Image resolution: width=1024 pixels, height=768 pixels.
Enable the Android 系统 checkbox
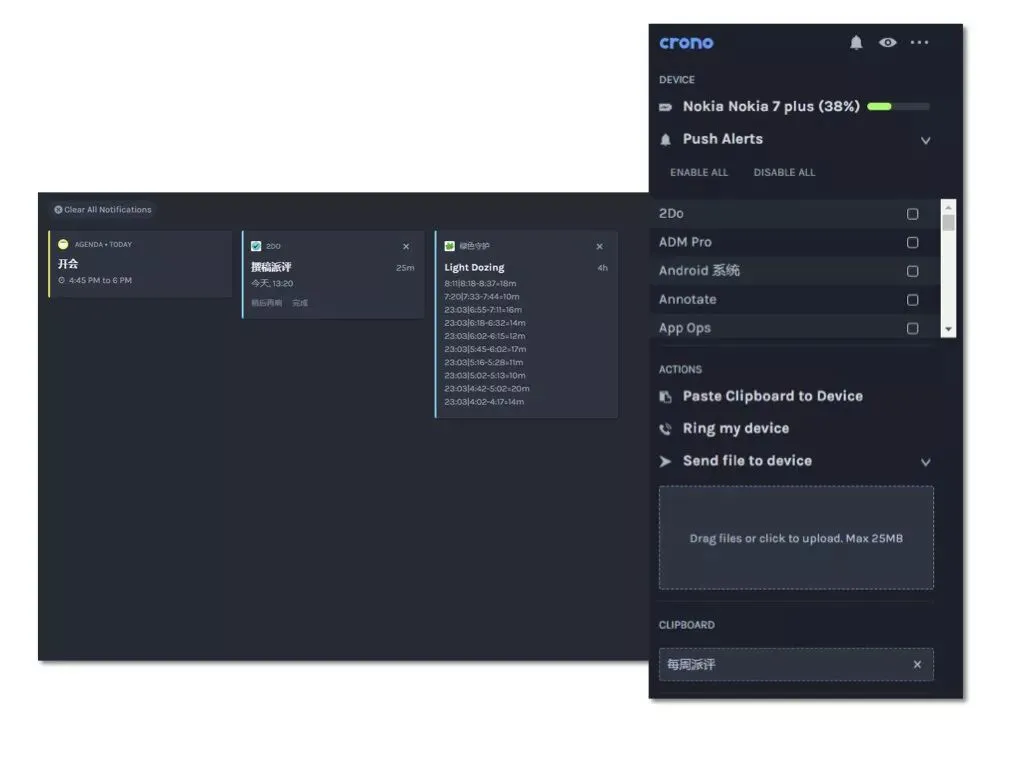pos(912,272)
